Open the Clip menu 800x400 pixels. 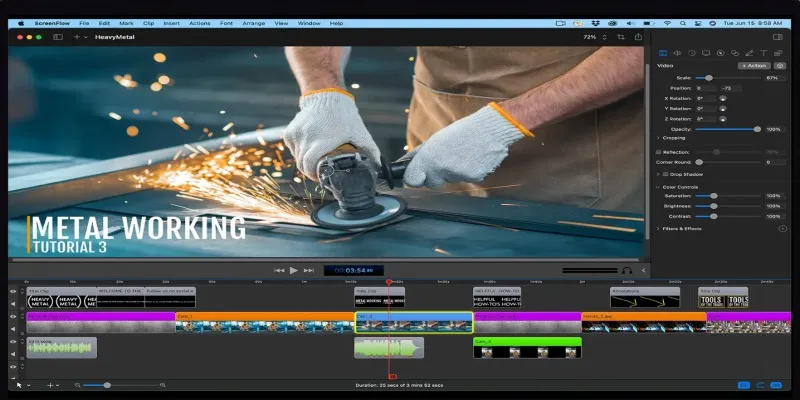148,23
